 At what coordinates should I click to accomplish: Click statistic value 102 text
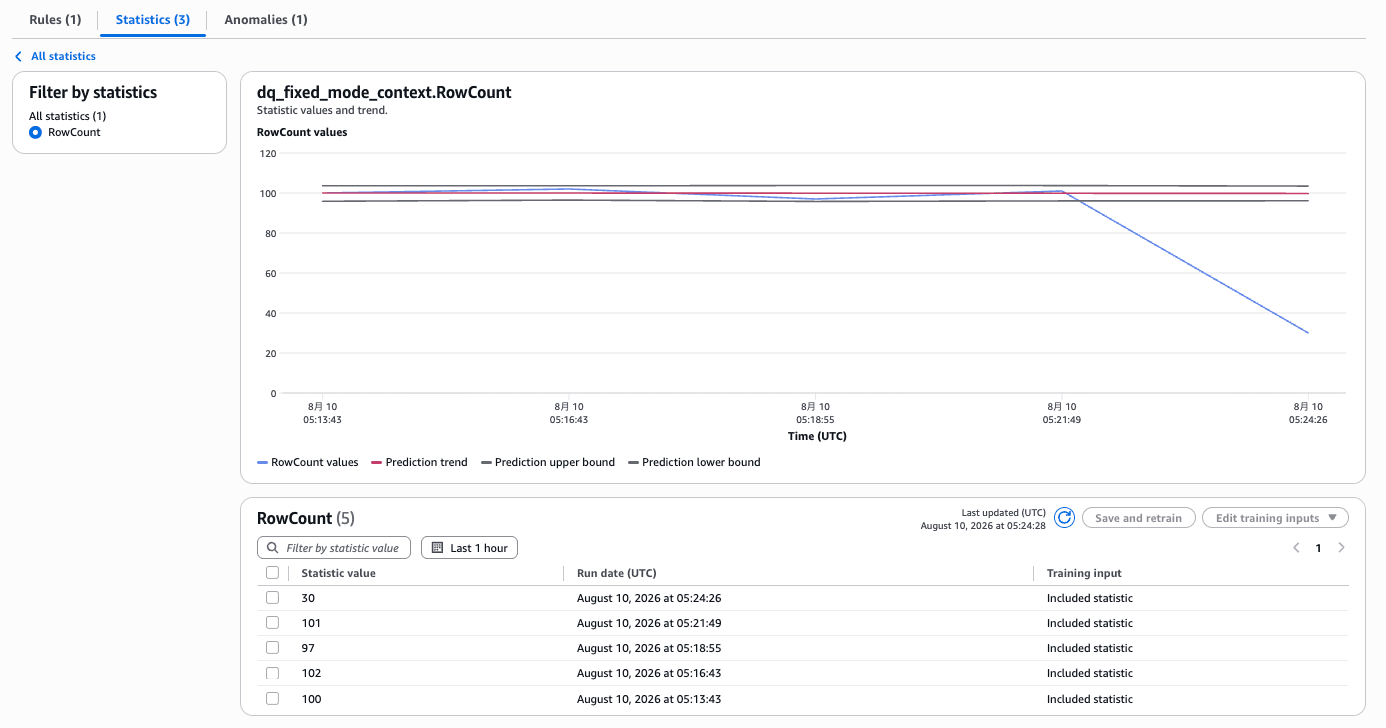pos(311,673)
